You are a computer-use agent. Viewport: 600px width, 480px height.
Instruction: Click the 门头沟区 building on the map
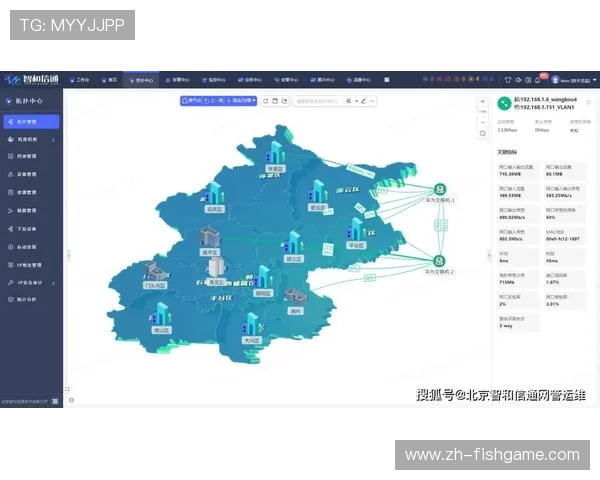[155, 271]
